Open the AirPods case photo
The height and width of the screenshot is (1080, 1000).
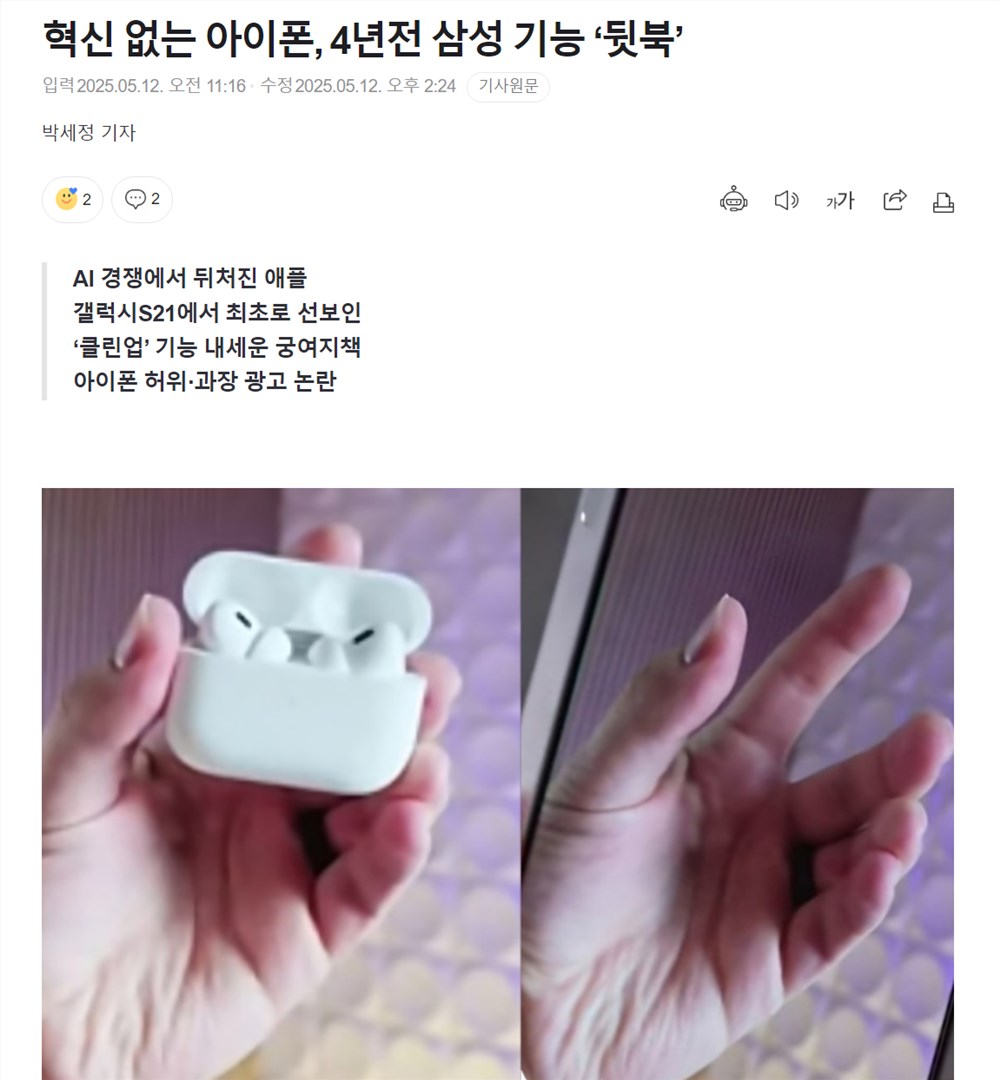pyautogui.click(x=281, y=784)
